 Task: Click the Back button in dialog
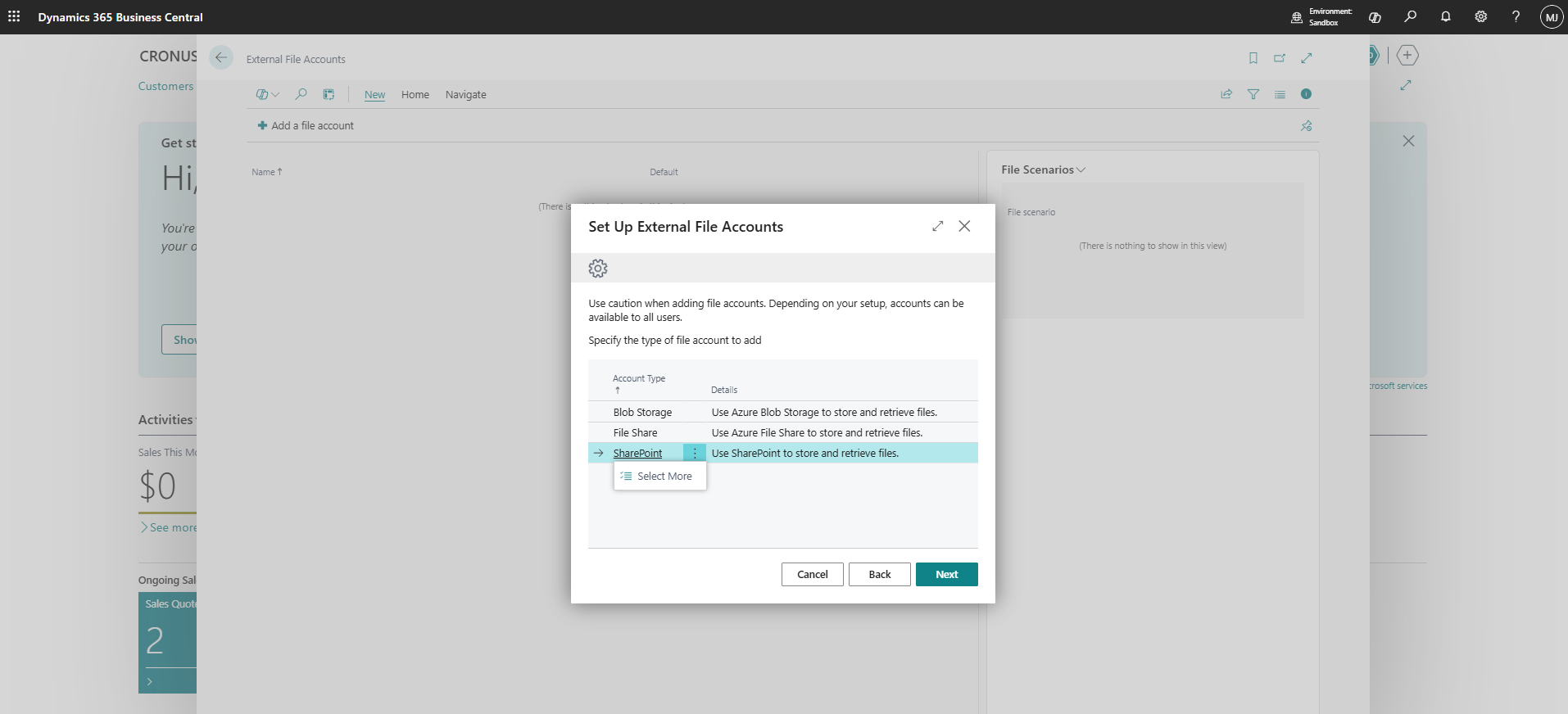[879, 574]
